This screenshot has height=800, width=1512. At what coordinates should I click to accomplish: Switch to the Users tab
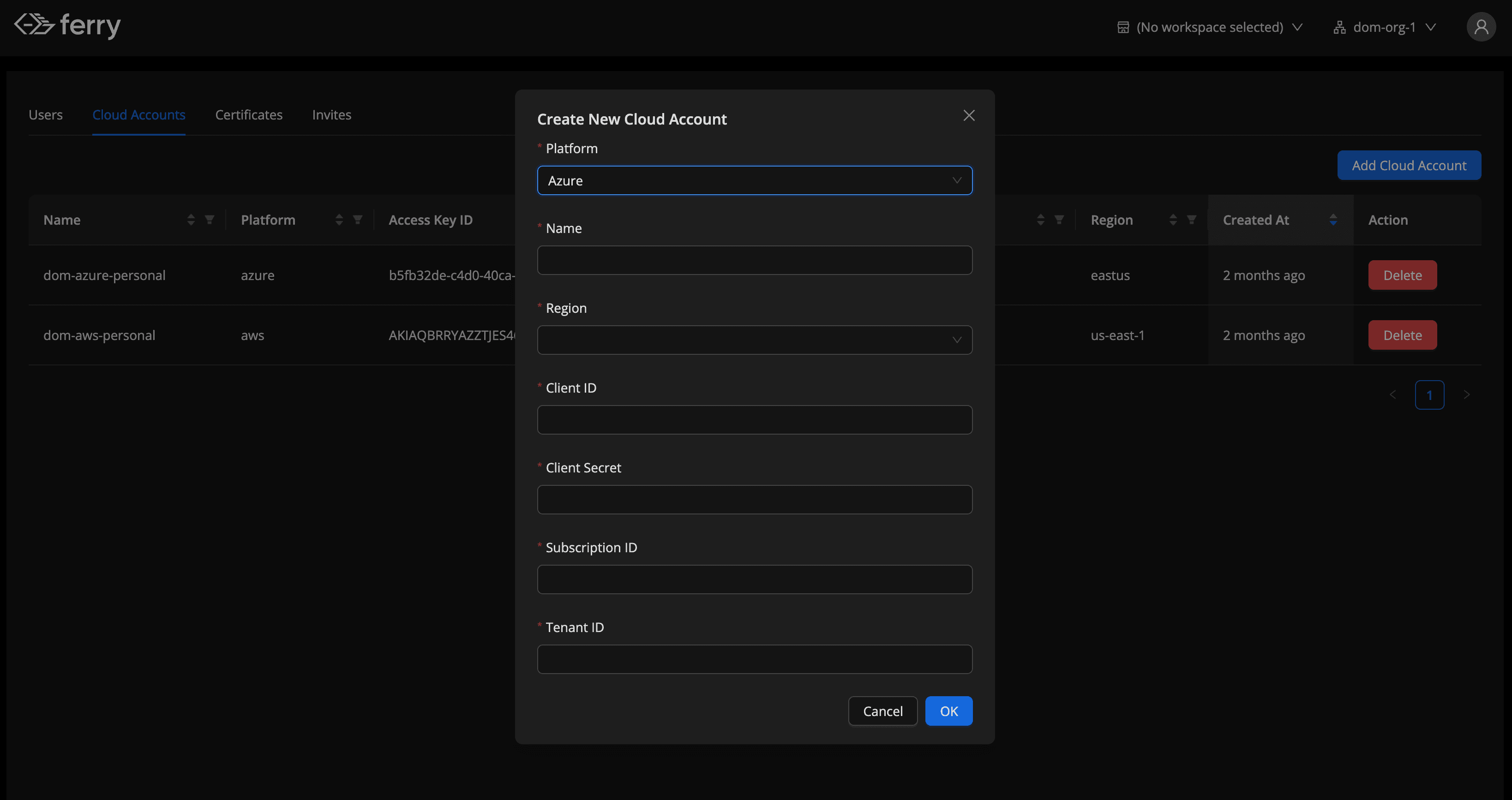coord(46,115)
